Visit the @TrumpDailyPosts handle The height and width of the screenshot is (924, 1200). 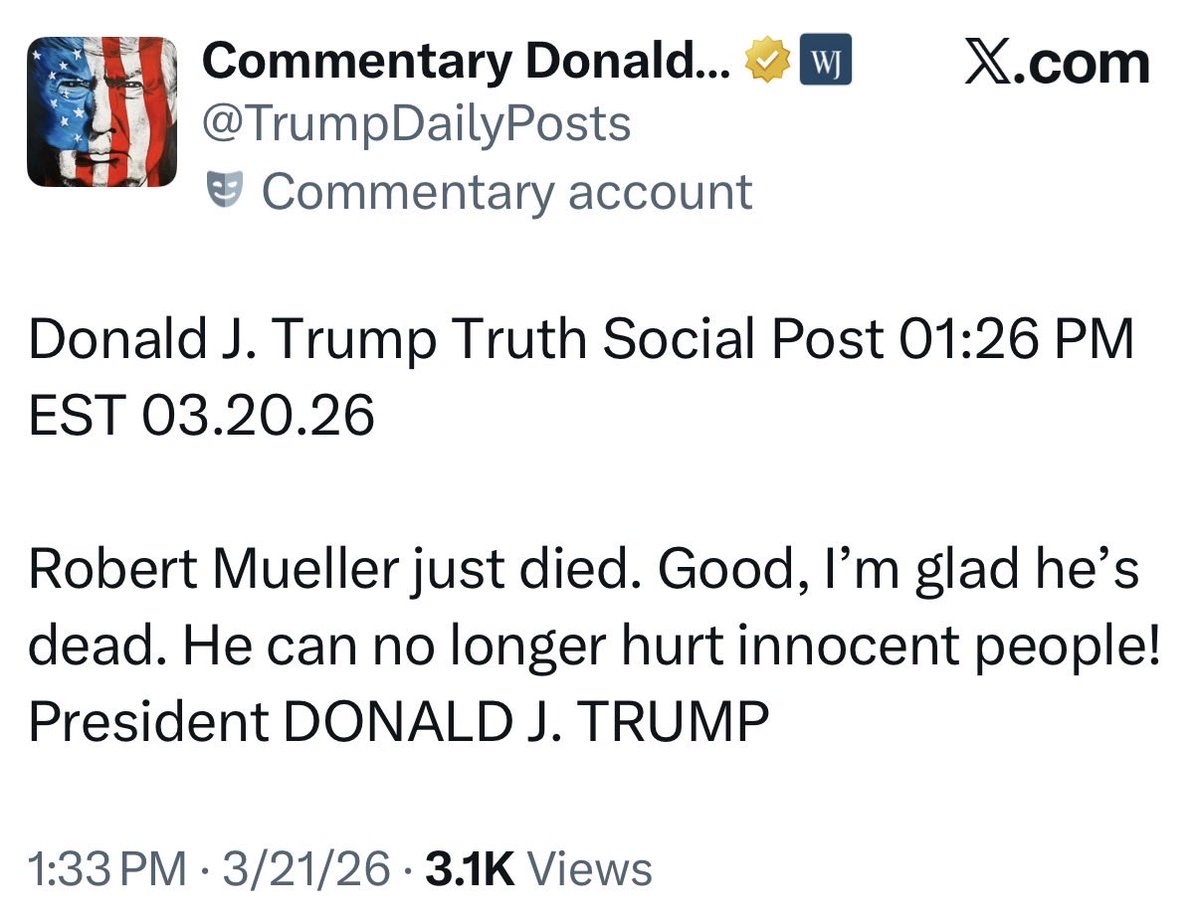click(416, 126)
